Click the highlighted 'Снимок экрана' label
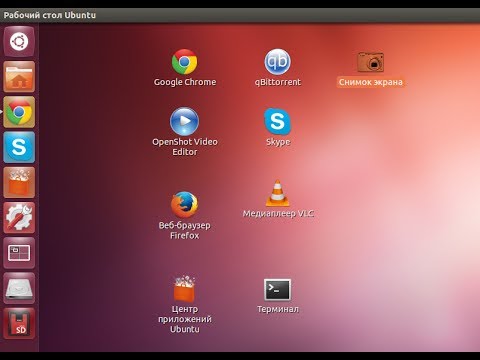This screenshot has height=360, width=480. point(371,82)
